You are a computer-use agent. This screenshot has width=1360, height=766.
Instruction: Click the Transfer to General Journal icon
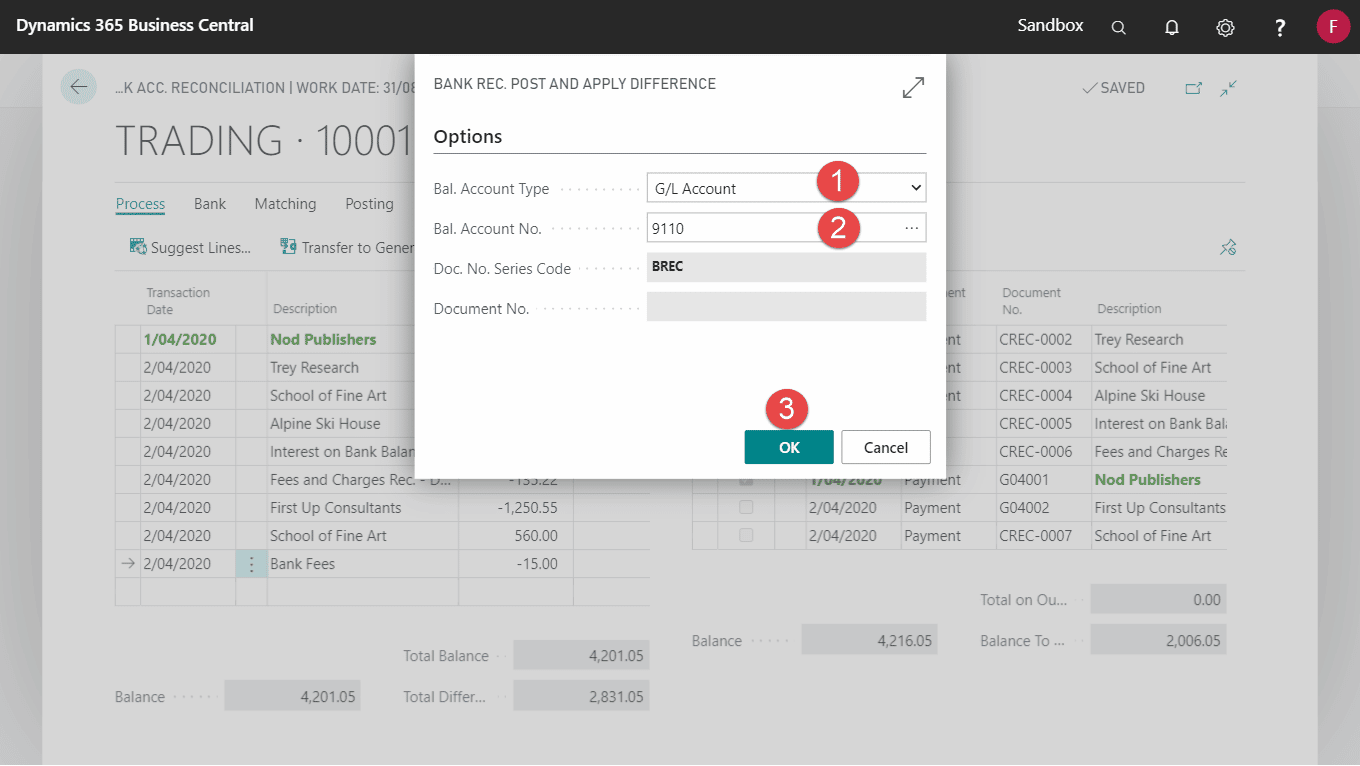tap(288, 247)
